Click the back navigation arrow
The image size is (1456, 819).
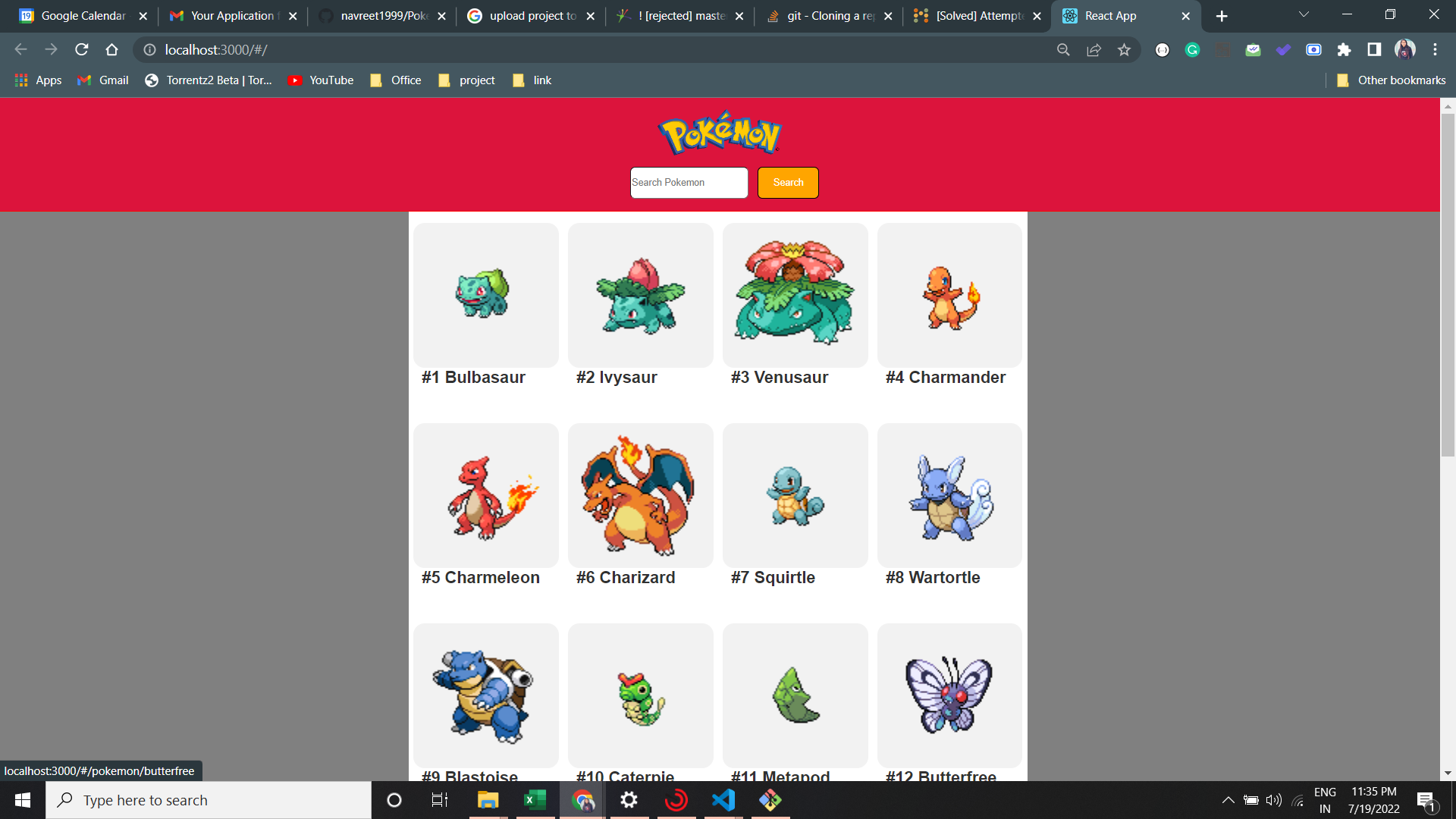click(x=20, y=50)
